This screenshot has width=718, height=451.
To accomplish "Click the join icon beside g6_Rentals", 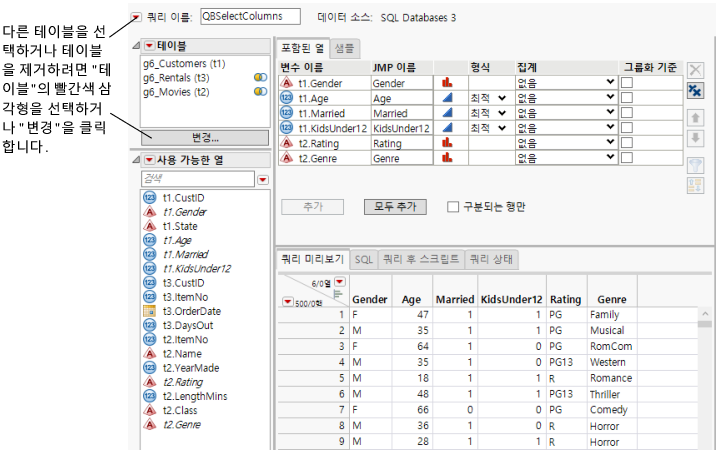I will pos(261,78).
